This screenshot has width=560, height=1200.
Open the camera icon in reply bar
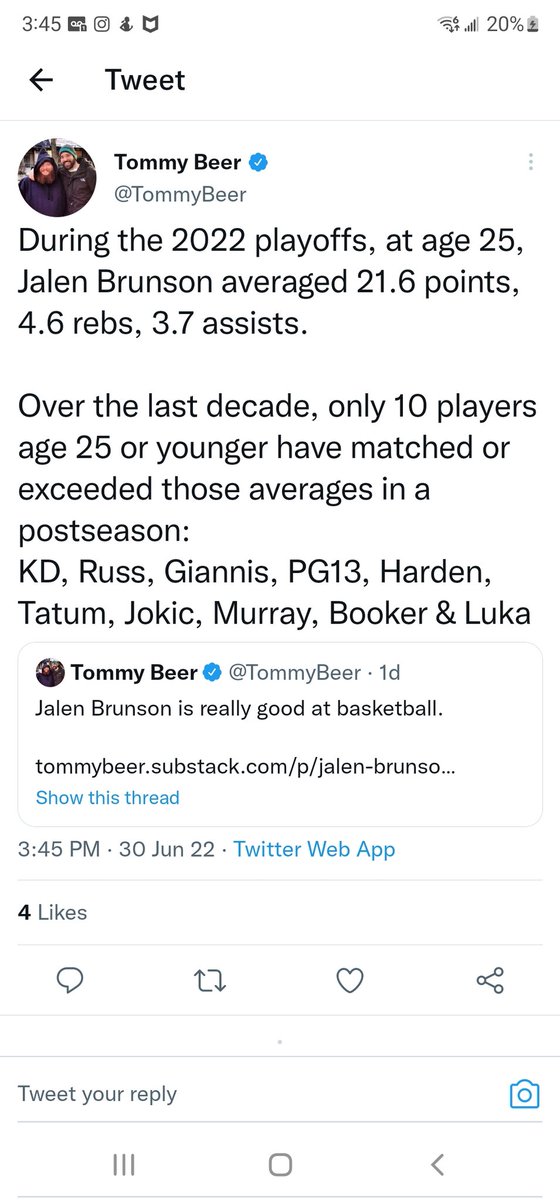click(x=524, y=1094)
